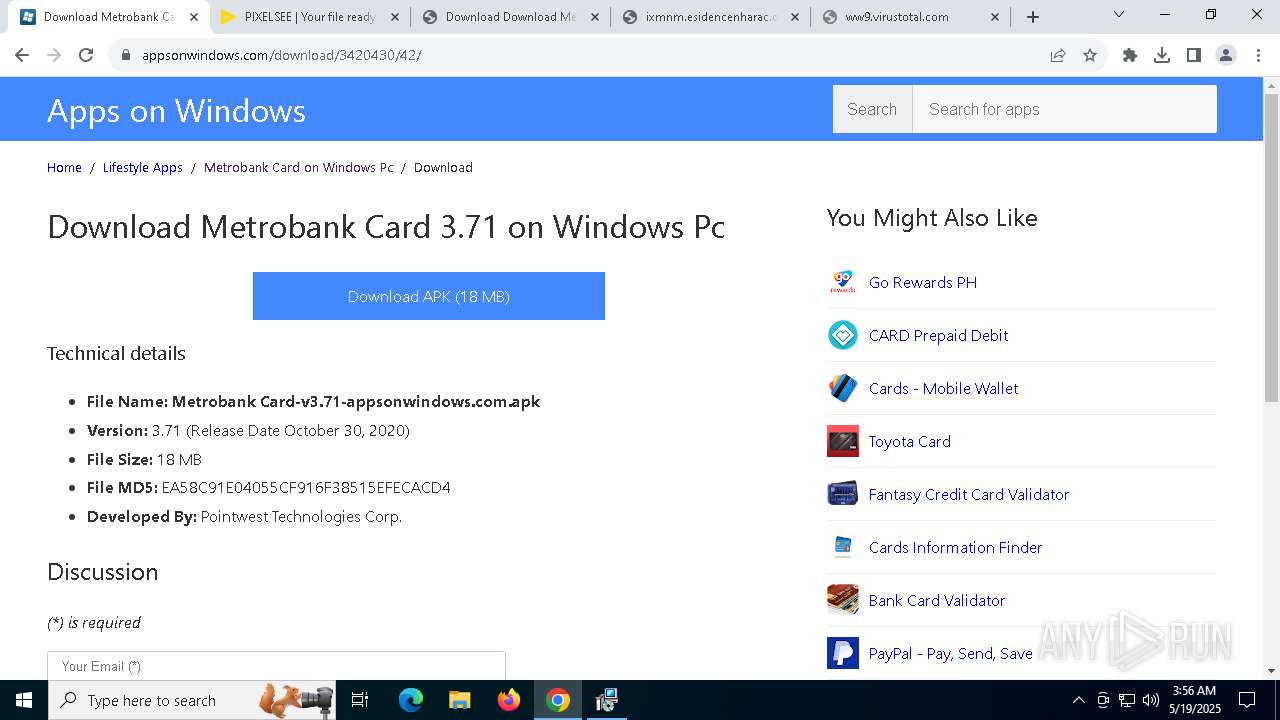Bookmark this page with the star icon
1280x720 pixels.
pyautogui.click(x=1090, y=55)
